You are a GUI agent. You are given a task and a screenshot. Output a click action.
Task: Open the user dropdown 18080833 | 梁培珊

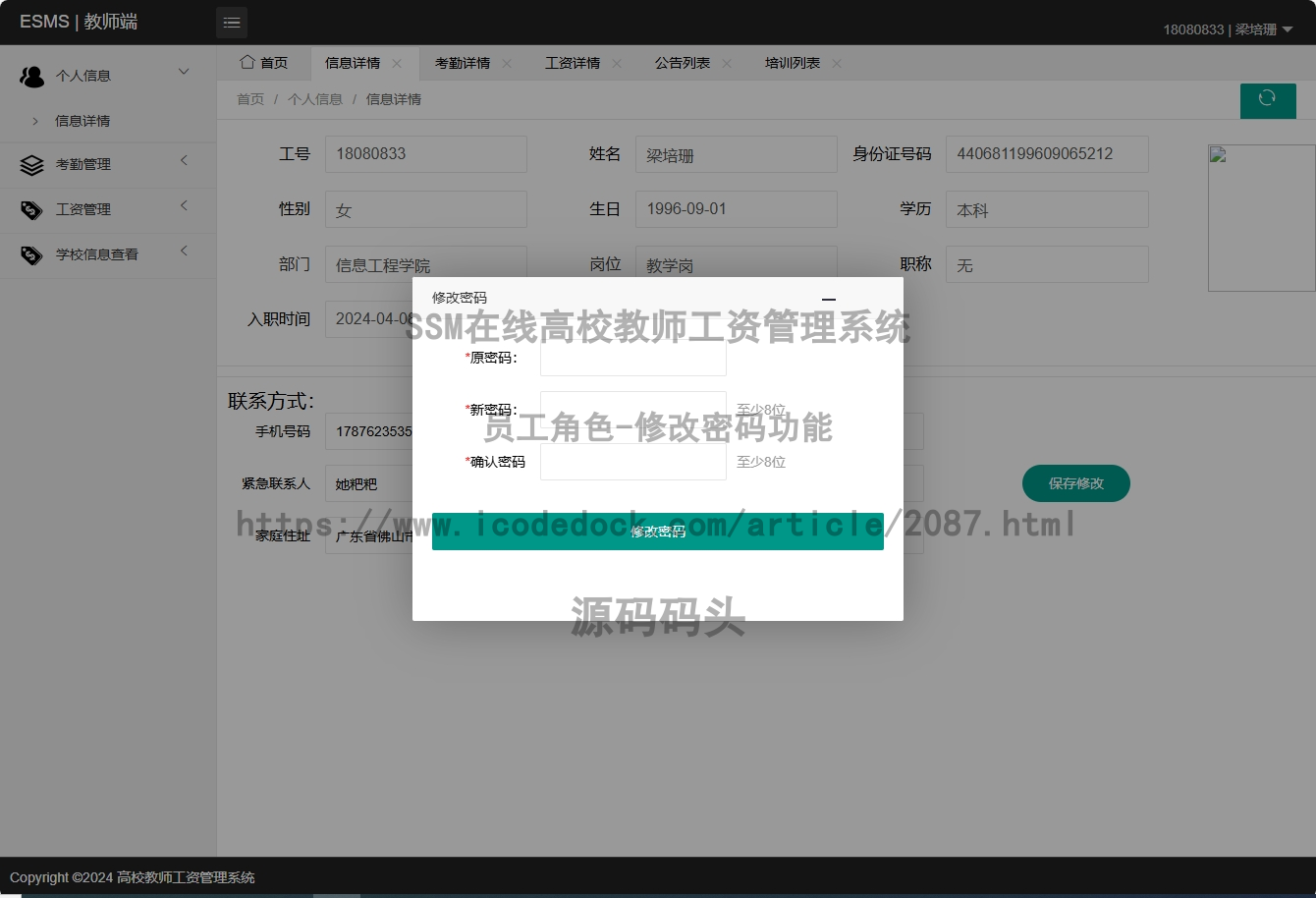(1228, 29)
